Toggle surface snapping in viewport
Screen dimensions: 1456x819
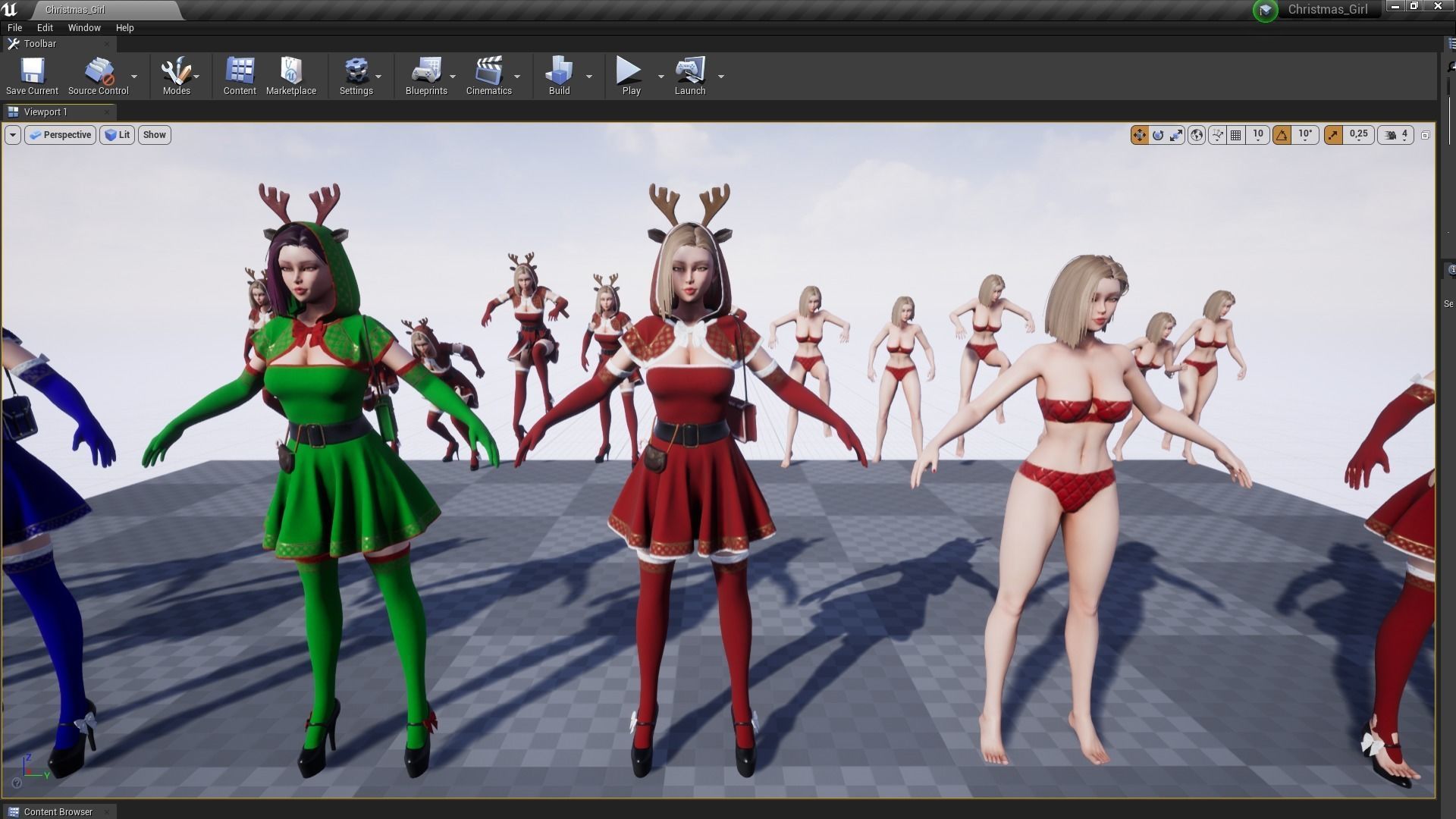1217,135
